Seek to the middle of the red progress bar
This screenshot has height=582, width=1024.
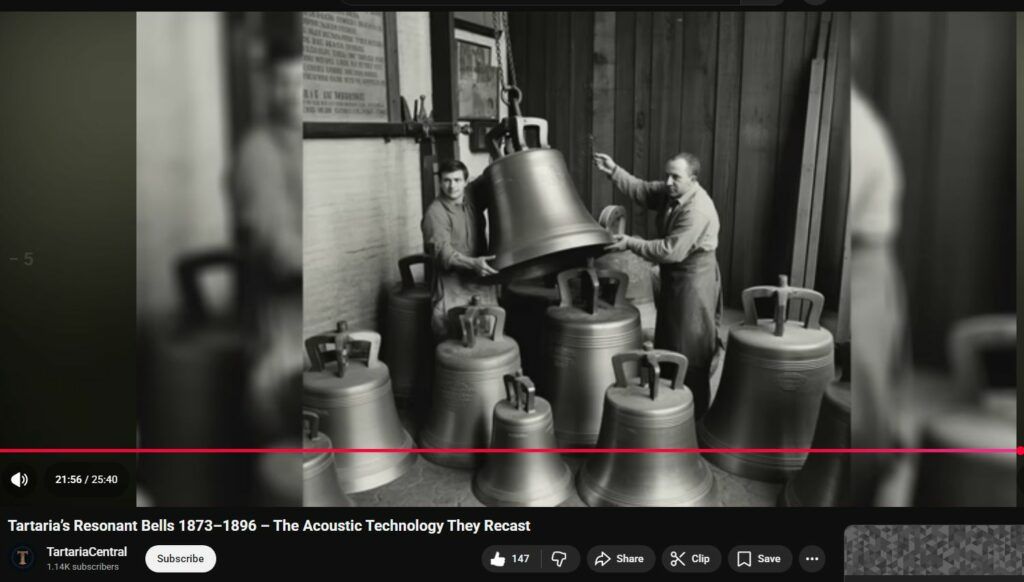point(510,451)
